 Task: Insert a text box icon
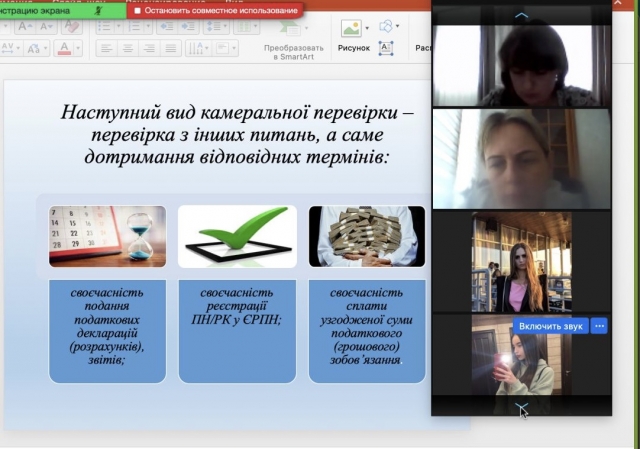click(x=386, y=47)
